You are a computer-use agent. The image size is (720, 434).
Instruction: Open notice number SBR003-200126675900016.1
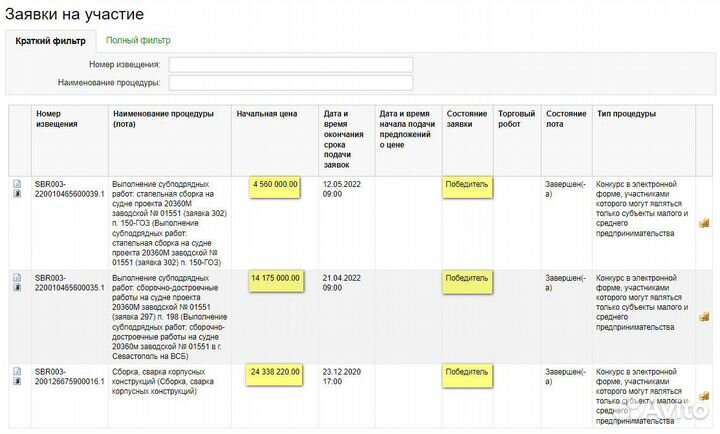(x=69, y=376)
